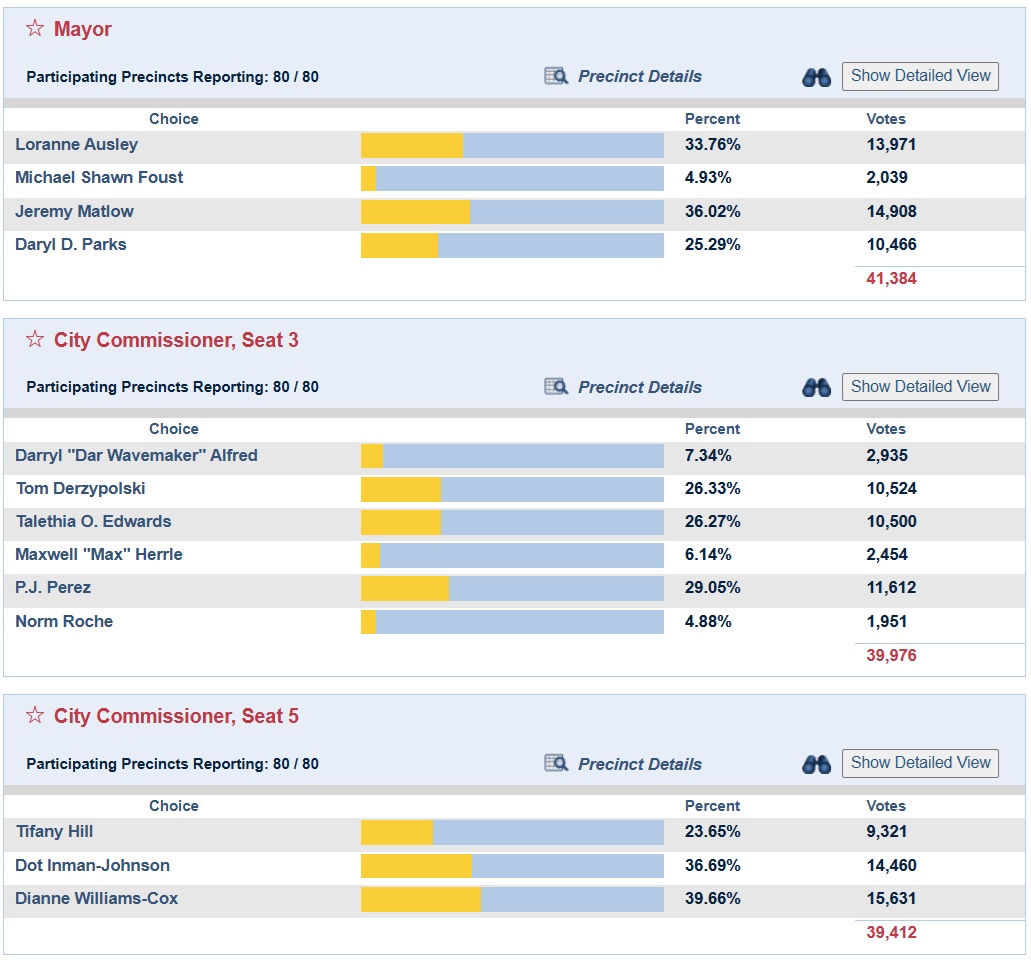Viewport: 1031px width, 960px height.
Task: Show Detailed View for Commissioner Seat 3
Action: 920,387
